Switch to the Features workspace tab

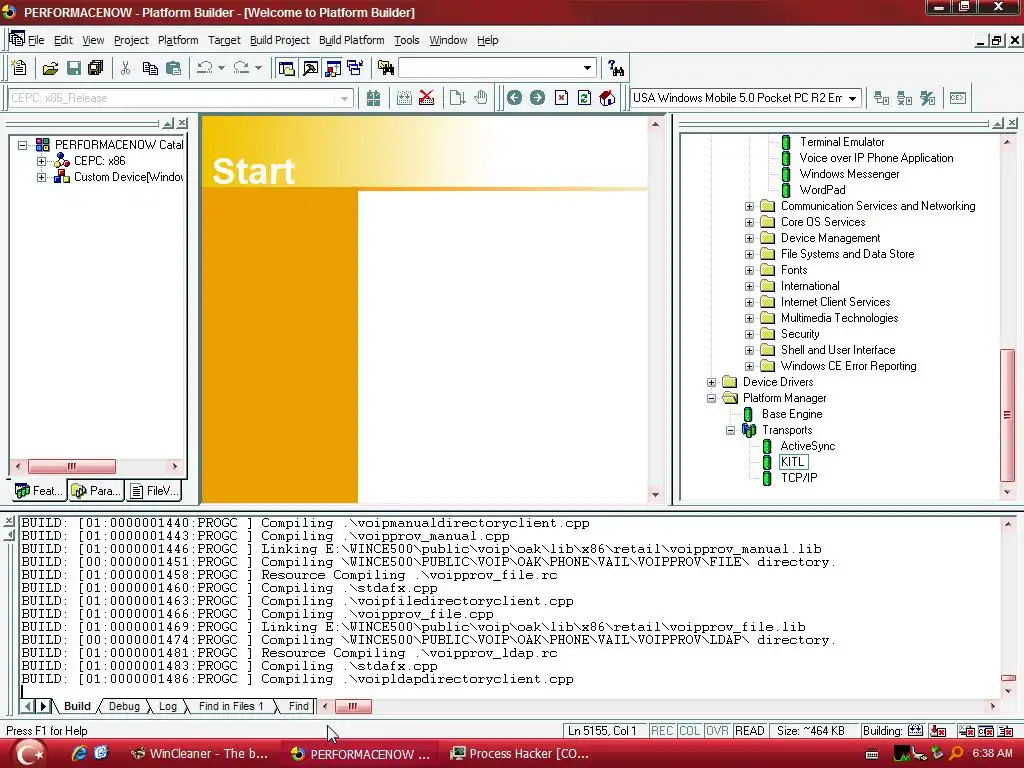[39, 491]
